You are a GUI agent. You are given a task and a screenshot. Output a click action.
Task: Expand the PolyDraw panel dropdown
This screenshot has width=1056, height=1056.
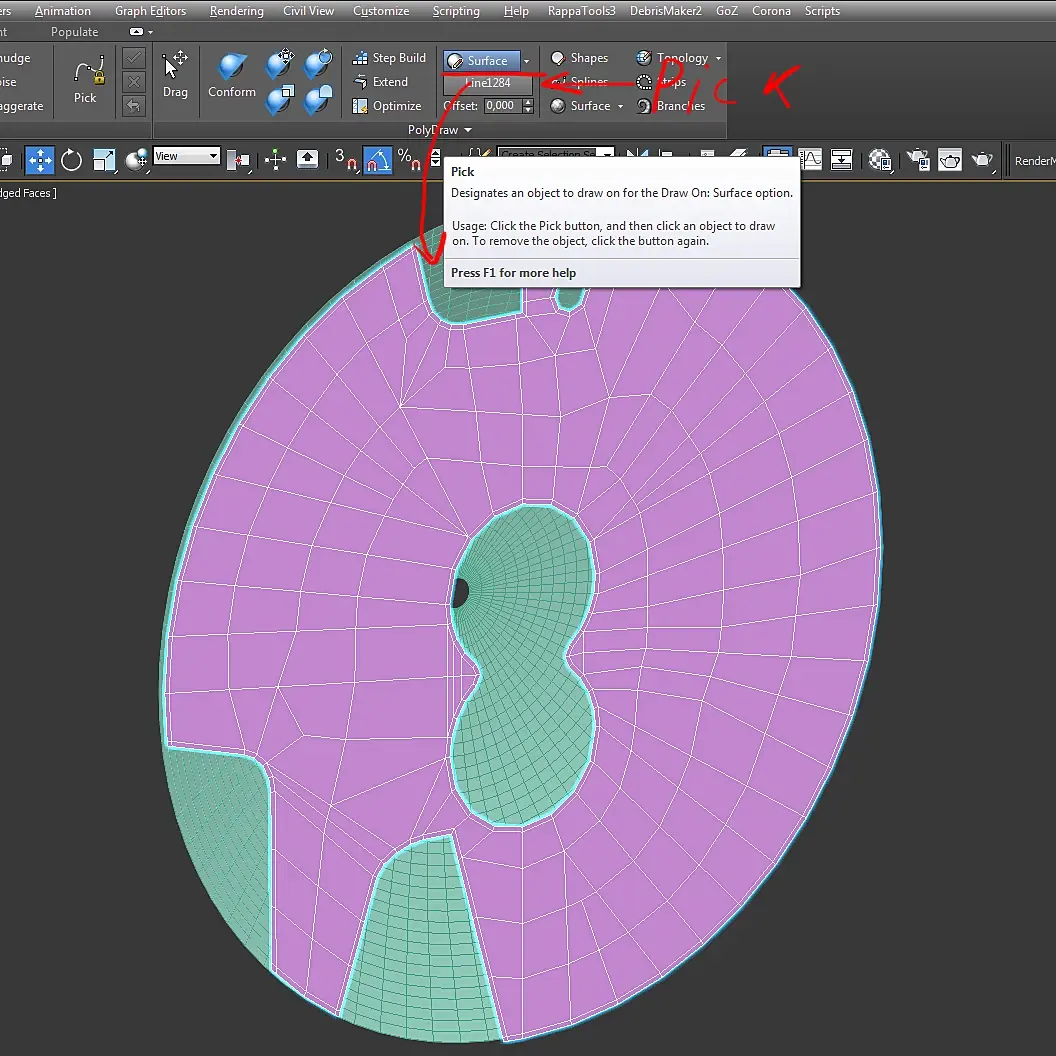pyautogui.click(x=467, y=130)
